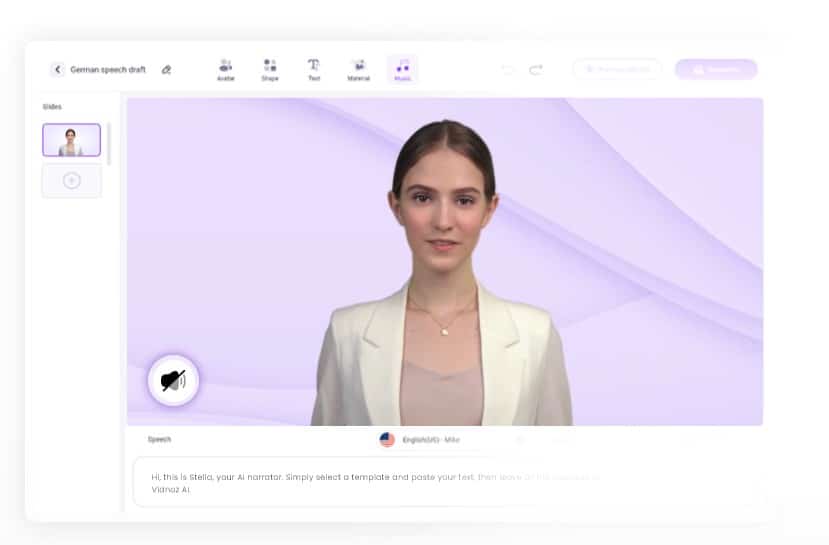This screenshot has height=545, width=829.
Task: Click the slides panel scrollbar
Action: tap(109, 144)
